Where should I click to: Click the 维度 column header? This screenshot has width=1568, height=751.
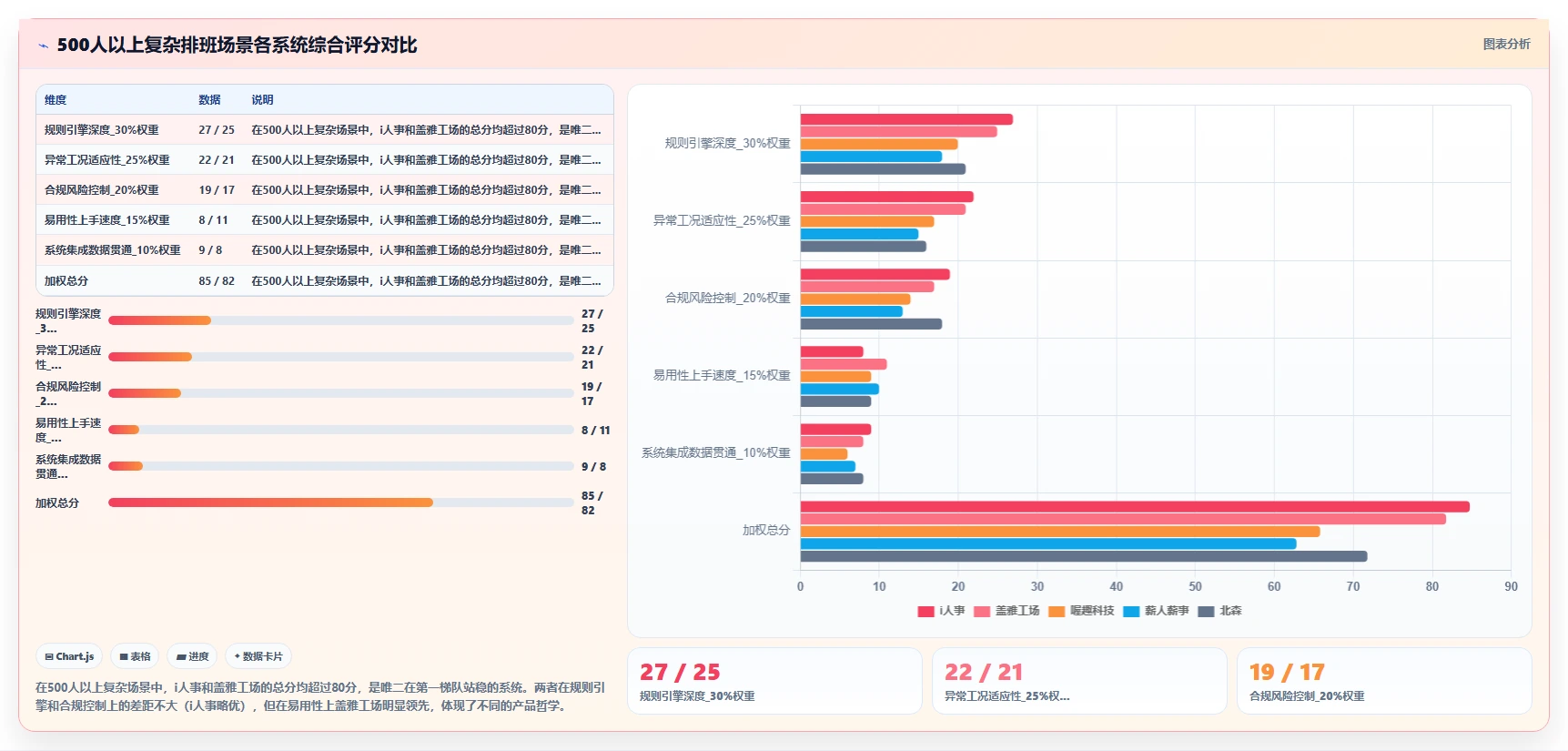pyautogui.click(x=56, y=100)
